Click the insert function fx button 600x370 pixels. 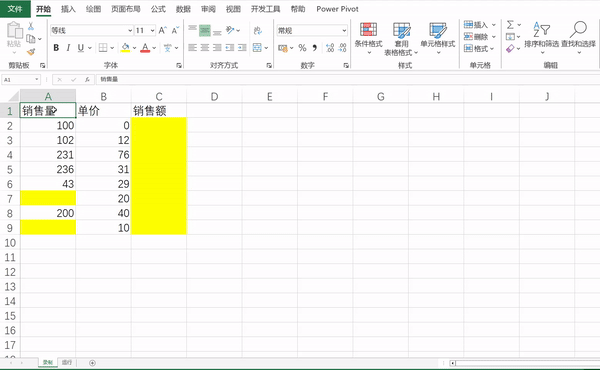[x=87, y=80]
